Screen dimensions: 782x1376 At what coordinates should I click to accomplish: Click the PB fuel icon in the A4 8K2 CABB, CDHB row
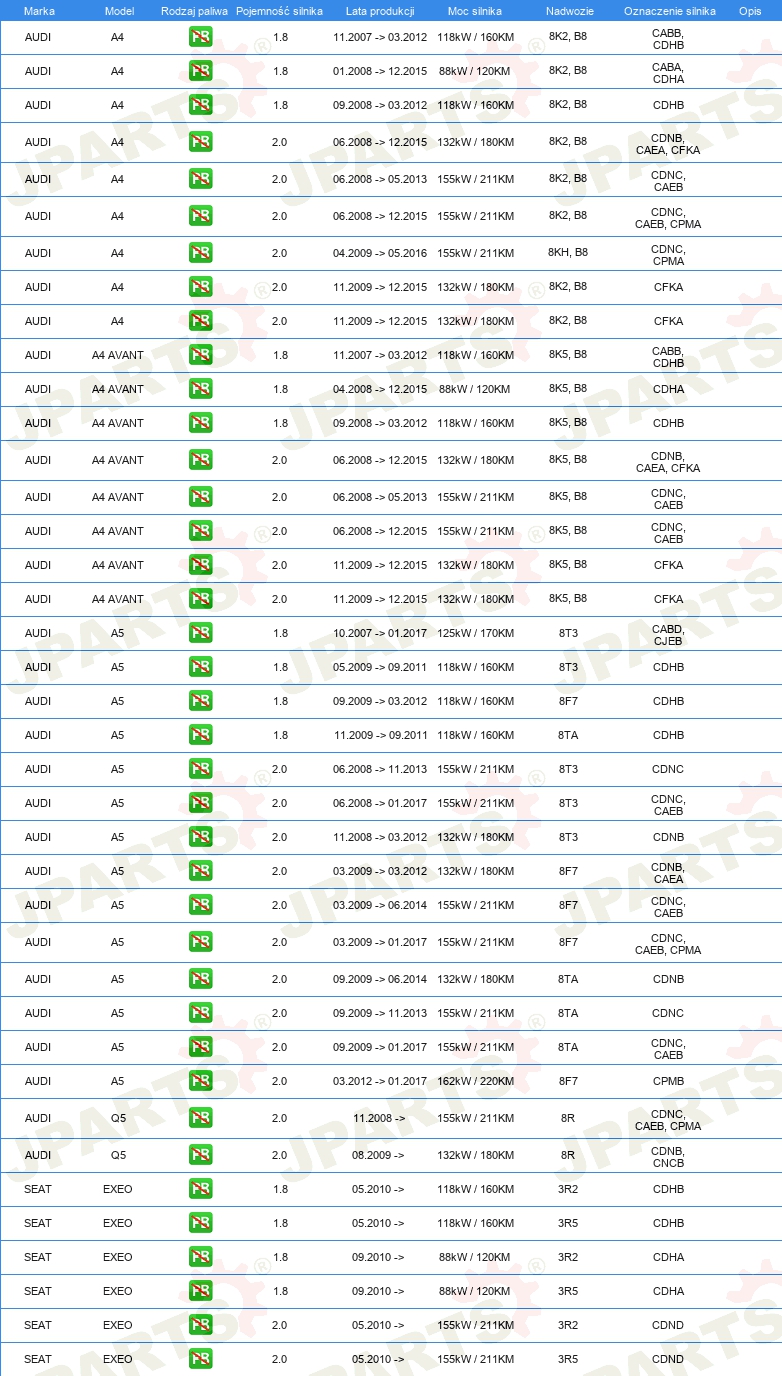pyautogui.click(x=201, y=38)
